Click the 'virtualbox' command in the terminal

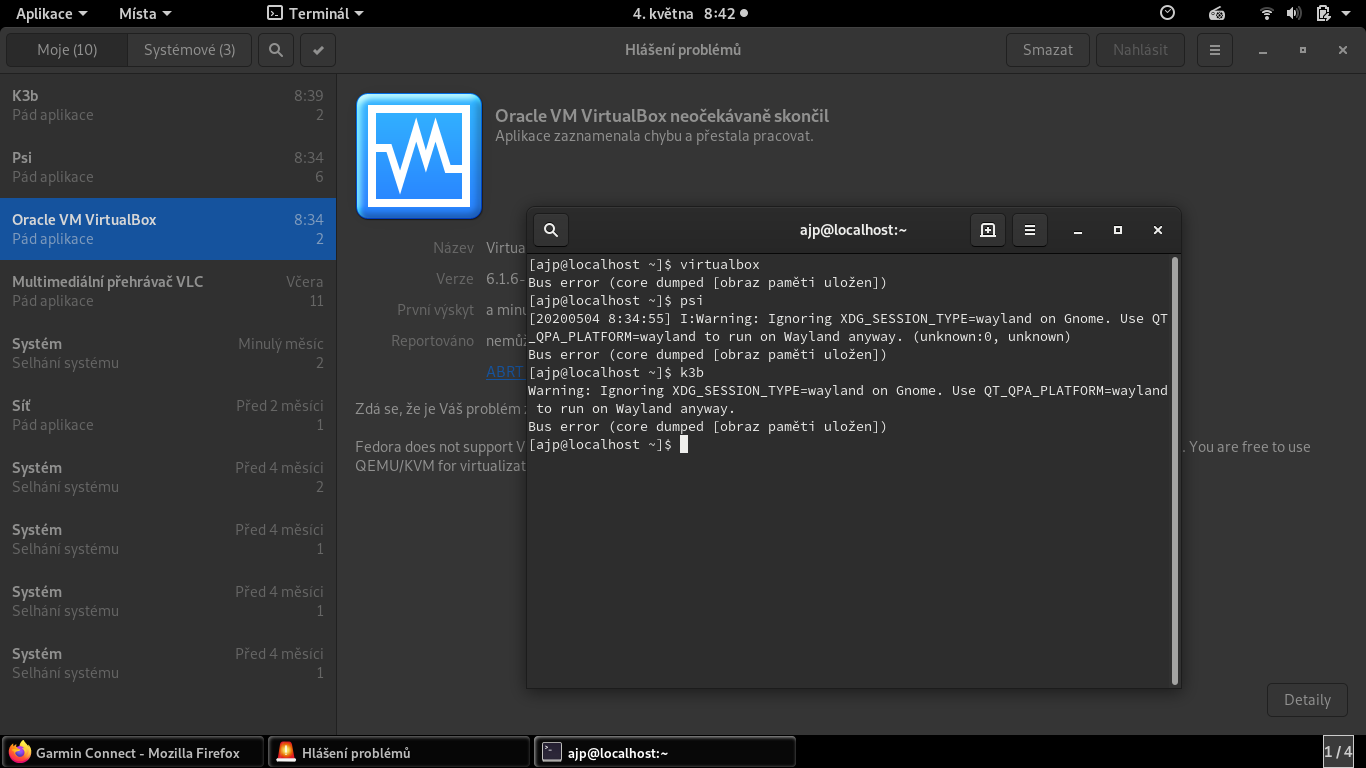click(720, 265)
